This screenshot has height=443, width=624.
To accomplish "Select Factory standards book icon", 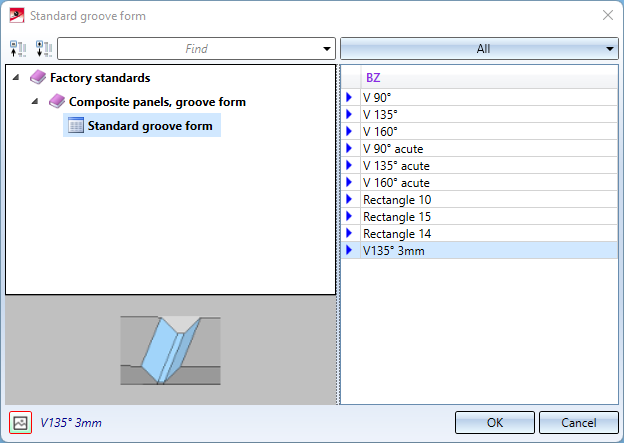I will pyautogui.click(x=38, y=77).
